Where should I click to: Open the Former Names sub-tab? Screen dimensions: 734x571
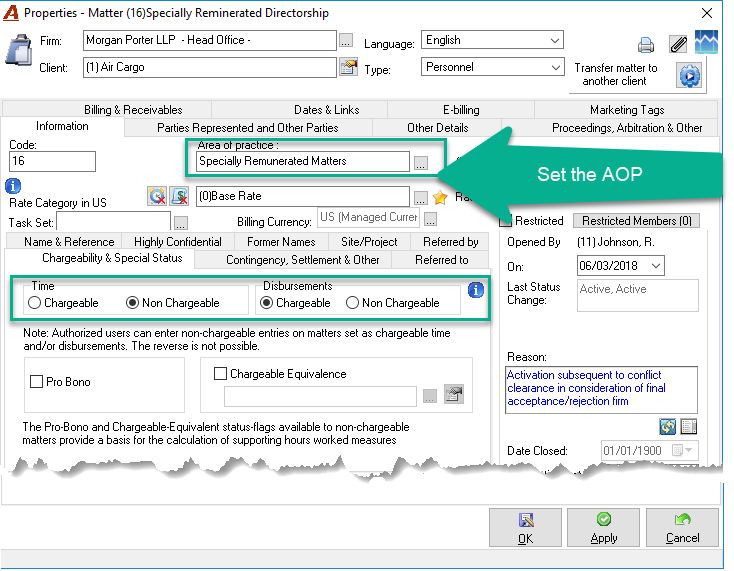pyautogui.click(x=281, y=242)
